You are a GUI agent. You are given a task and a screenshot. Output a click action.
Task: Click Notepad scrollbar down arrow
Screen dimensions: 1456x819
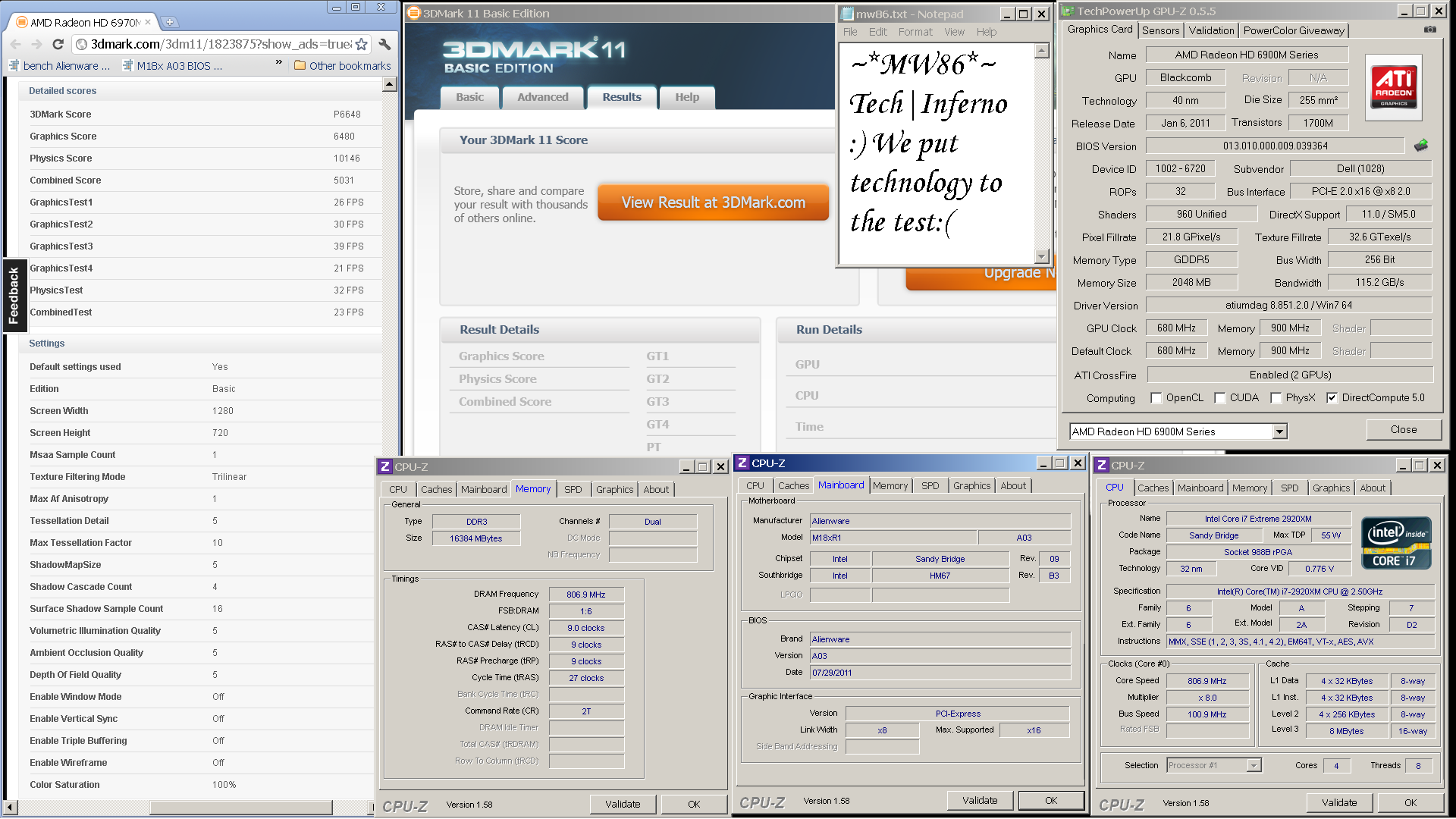[x=1042, y=256]
